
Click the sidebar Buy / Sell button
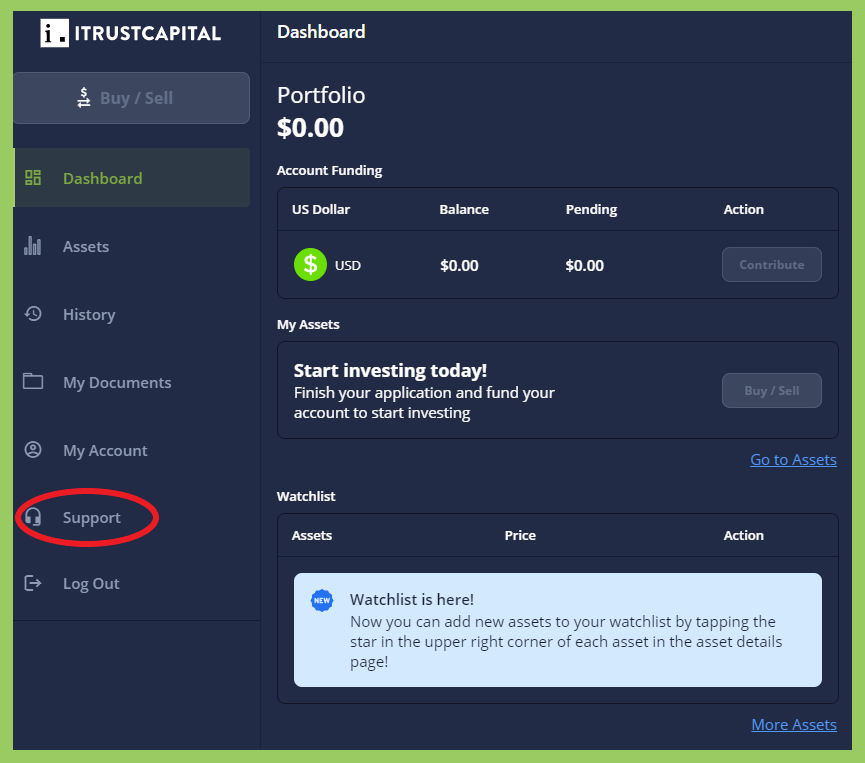tap(131, 98)
